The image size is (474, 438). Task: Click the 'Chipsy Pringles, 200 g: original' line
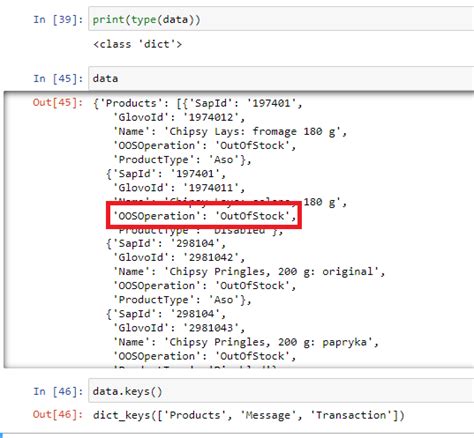[249, 272]
